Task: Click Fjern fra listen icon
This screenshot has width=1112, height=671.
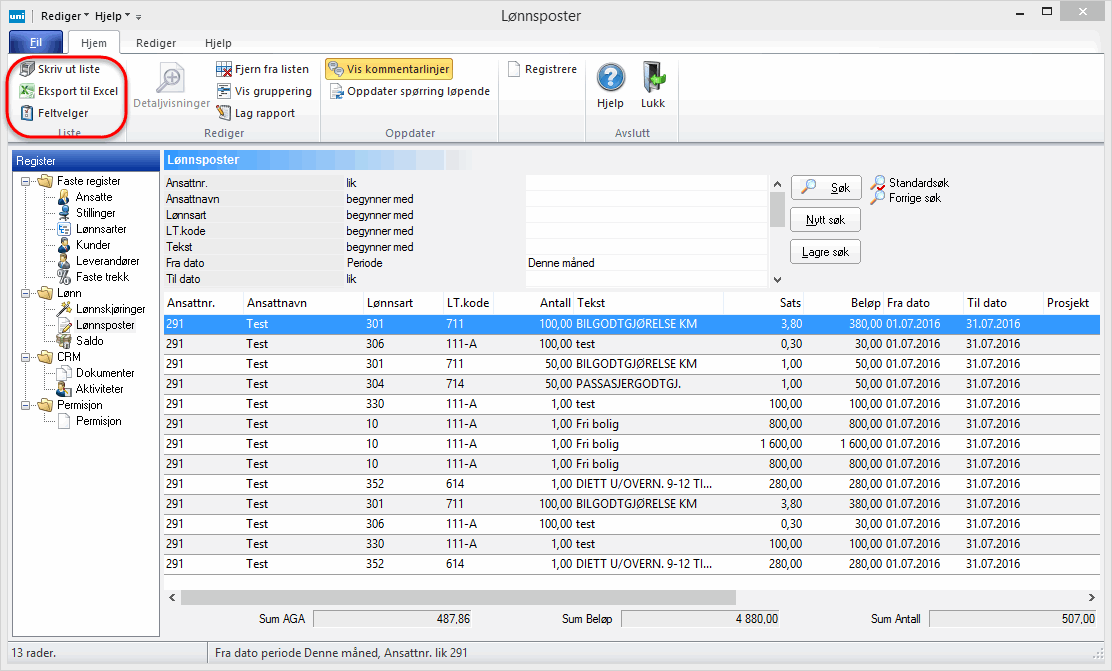Action: (x=224, y=69)
